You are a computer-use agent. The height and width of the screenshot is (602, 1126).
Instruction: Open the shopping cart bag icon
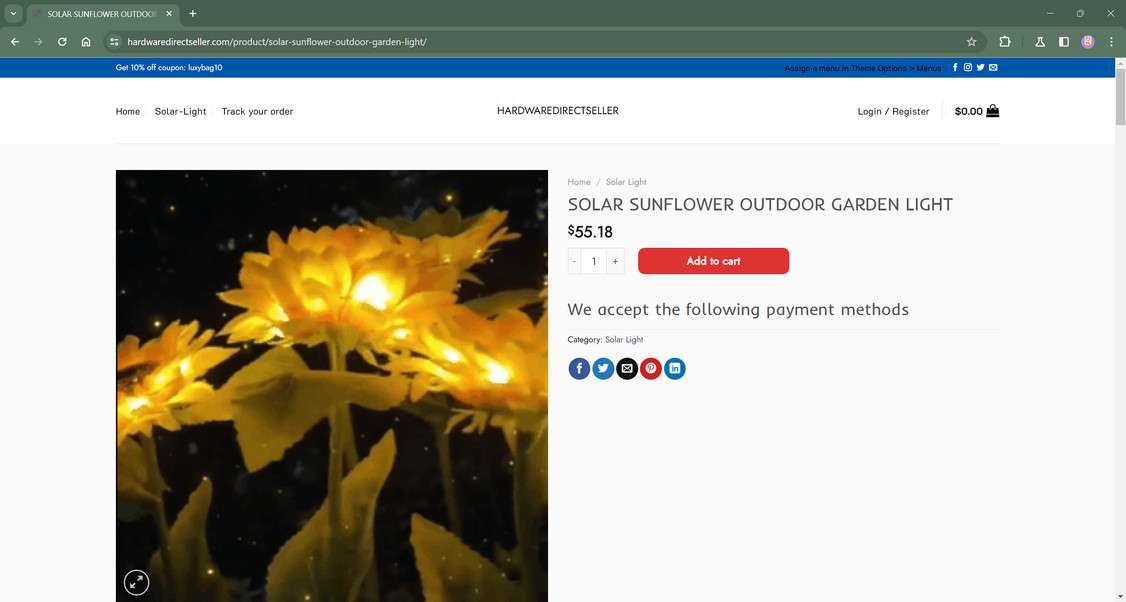(992, 111)
